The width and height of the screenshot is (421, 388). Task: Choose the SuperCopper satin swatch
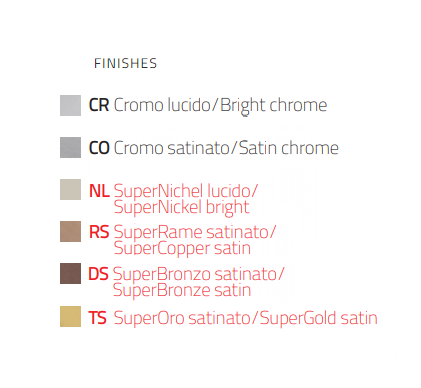70,231
